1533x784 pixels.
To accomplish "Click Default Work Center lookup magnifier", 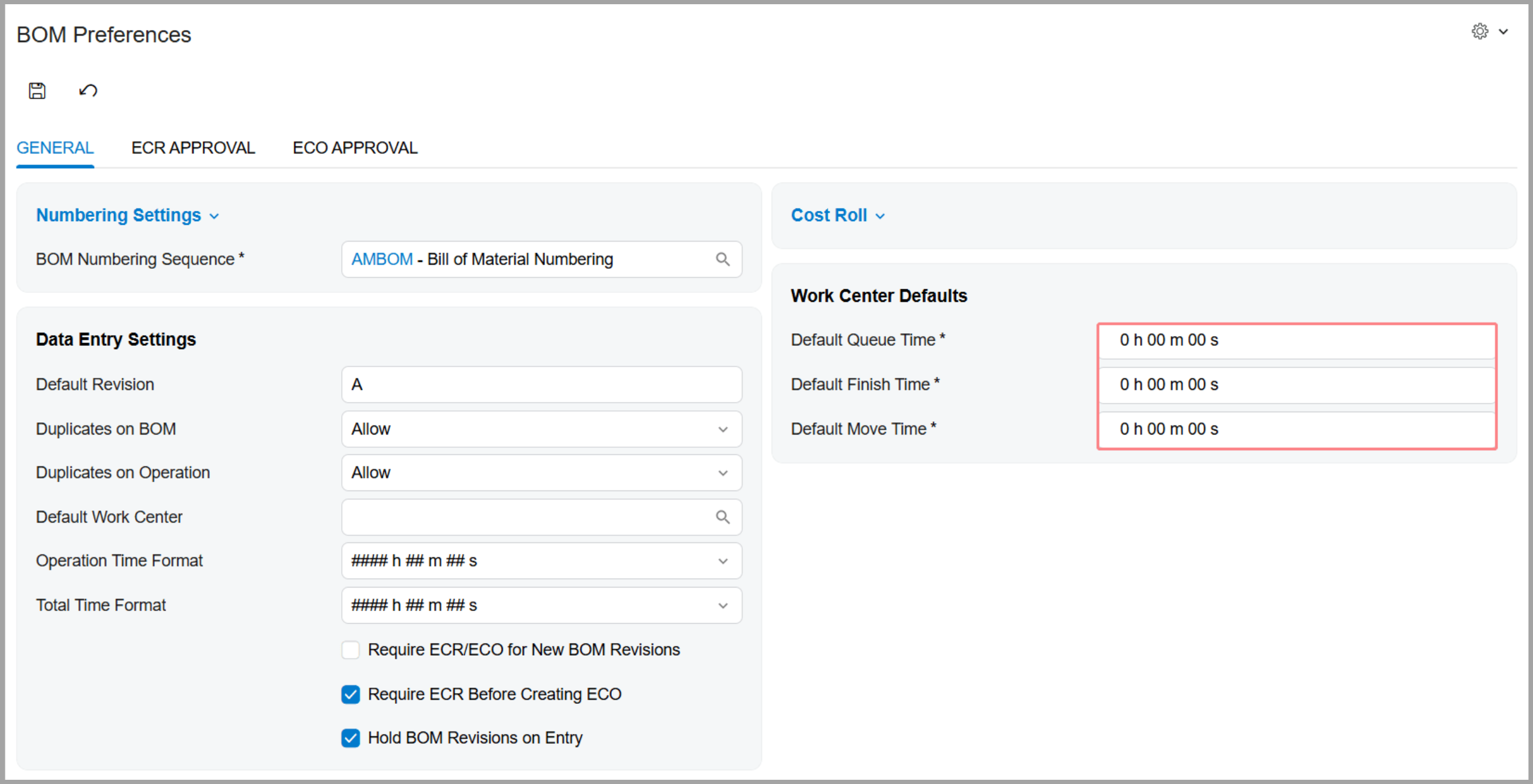I will pyautogui.click(x=723, y=517).
